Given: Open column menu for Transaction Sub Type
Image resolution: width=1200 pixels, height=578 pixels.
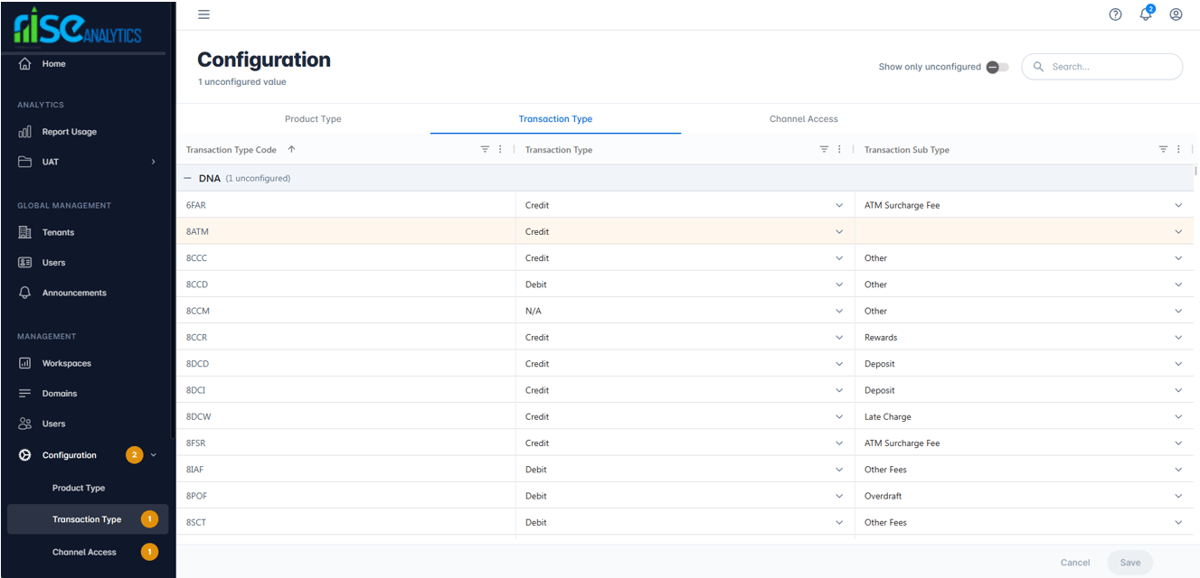Looking at the screenshot, I should click(1178, 149).
